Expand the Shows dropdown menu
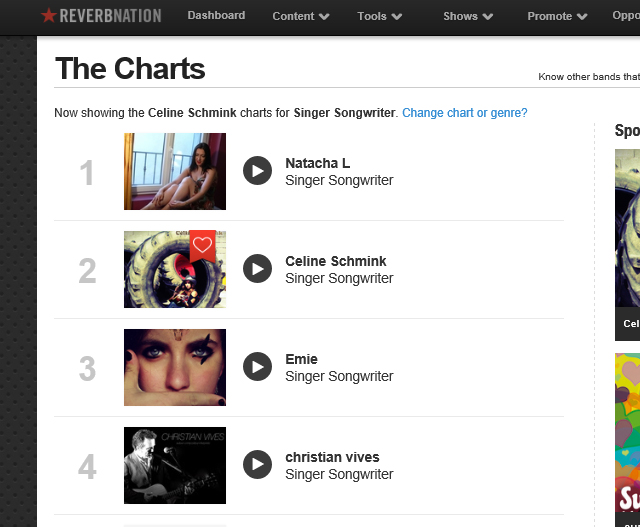 (468, 16)
